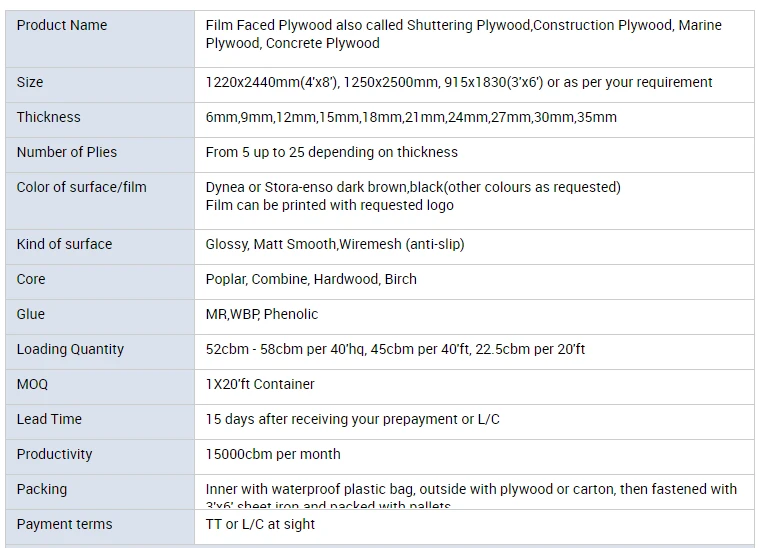Click the Payment terms TT or L/C value
The image size is (768, 548).
point(260,524)
